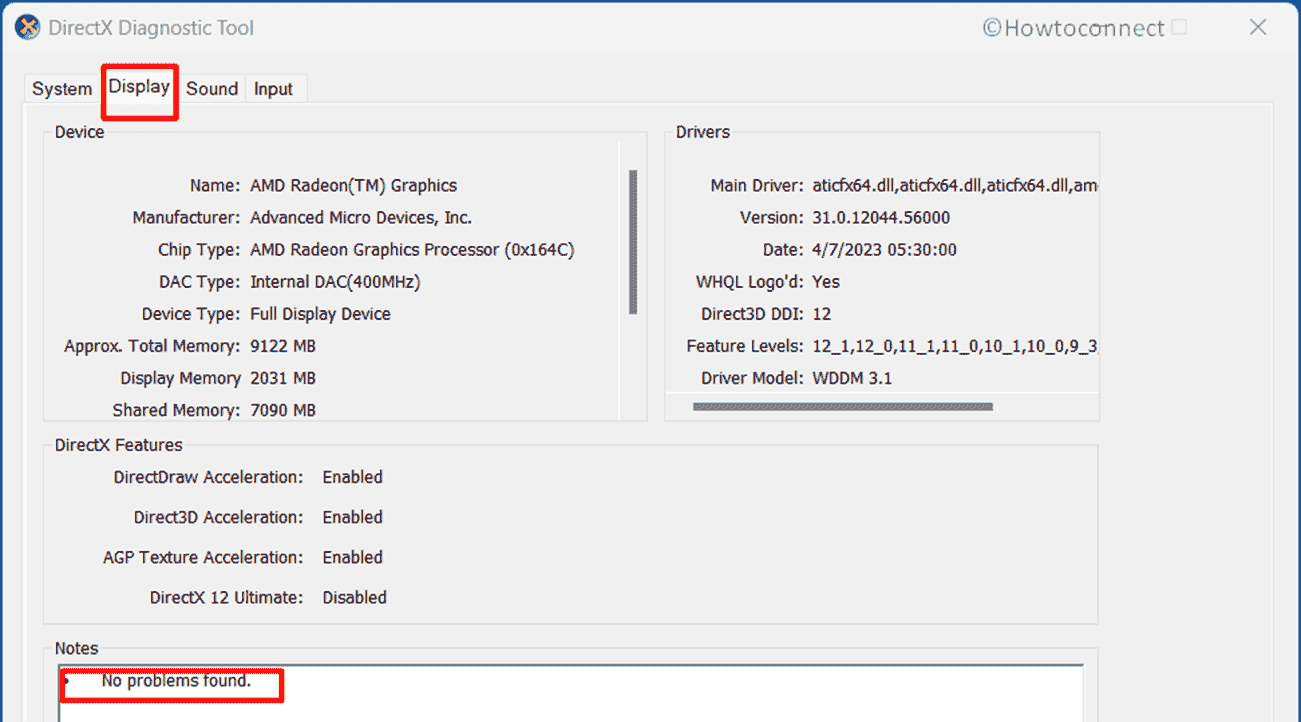Click device type Full Display Device

click(320, 314)
